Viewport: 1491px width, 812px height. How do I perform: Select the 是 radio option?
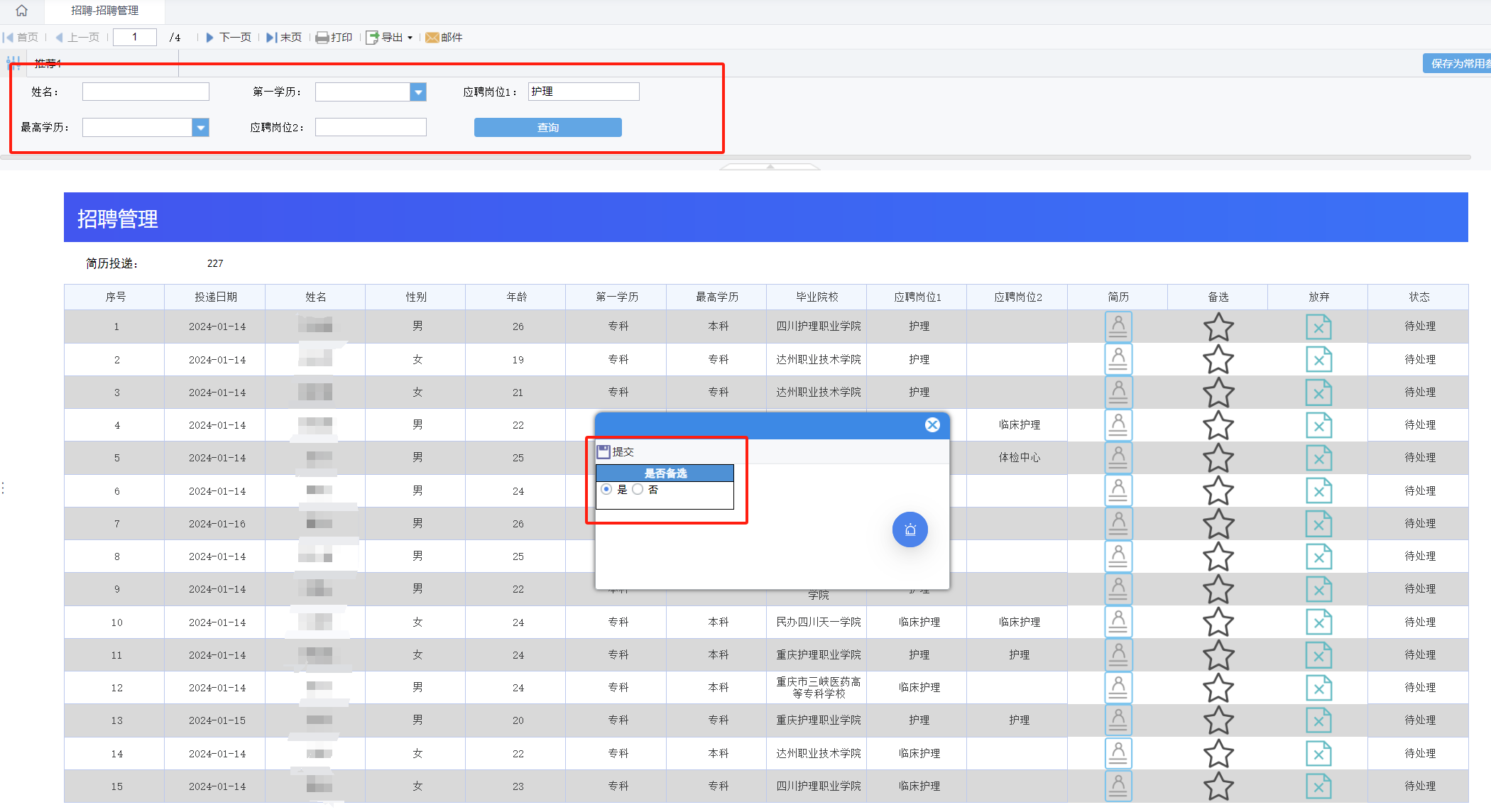click(606, 490)
